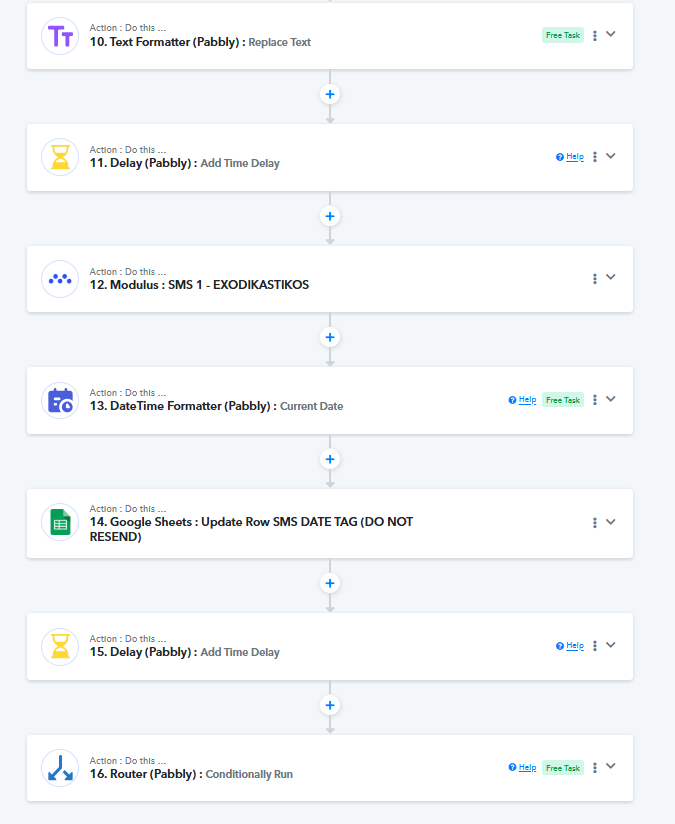Open Help link for step 16 Router
This screenshot has width=675, height=824.
tap(523, 767)
